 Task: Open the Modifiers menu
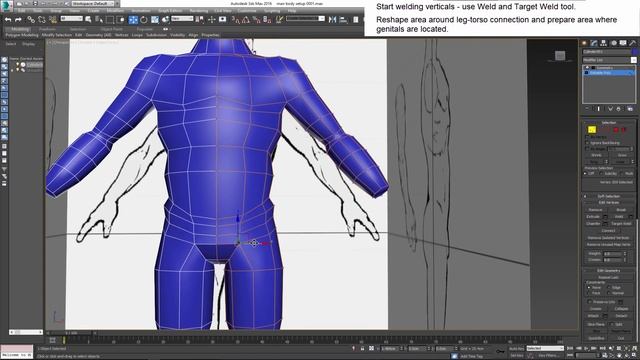(x=115, y=11)
